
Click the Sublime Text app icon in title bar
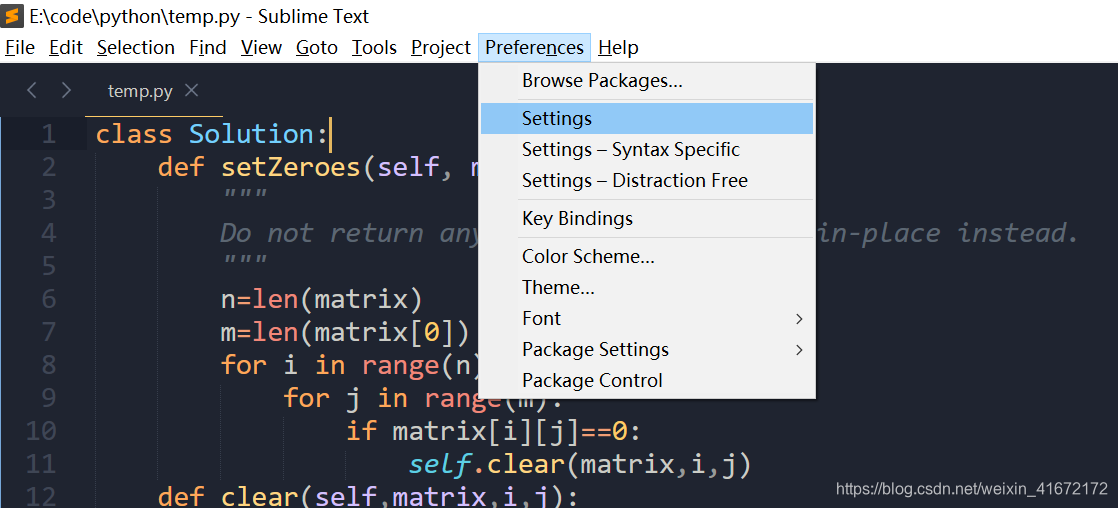pos(12,14)
